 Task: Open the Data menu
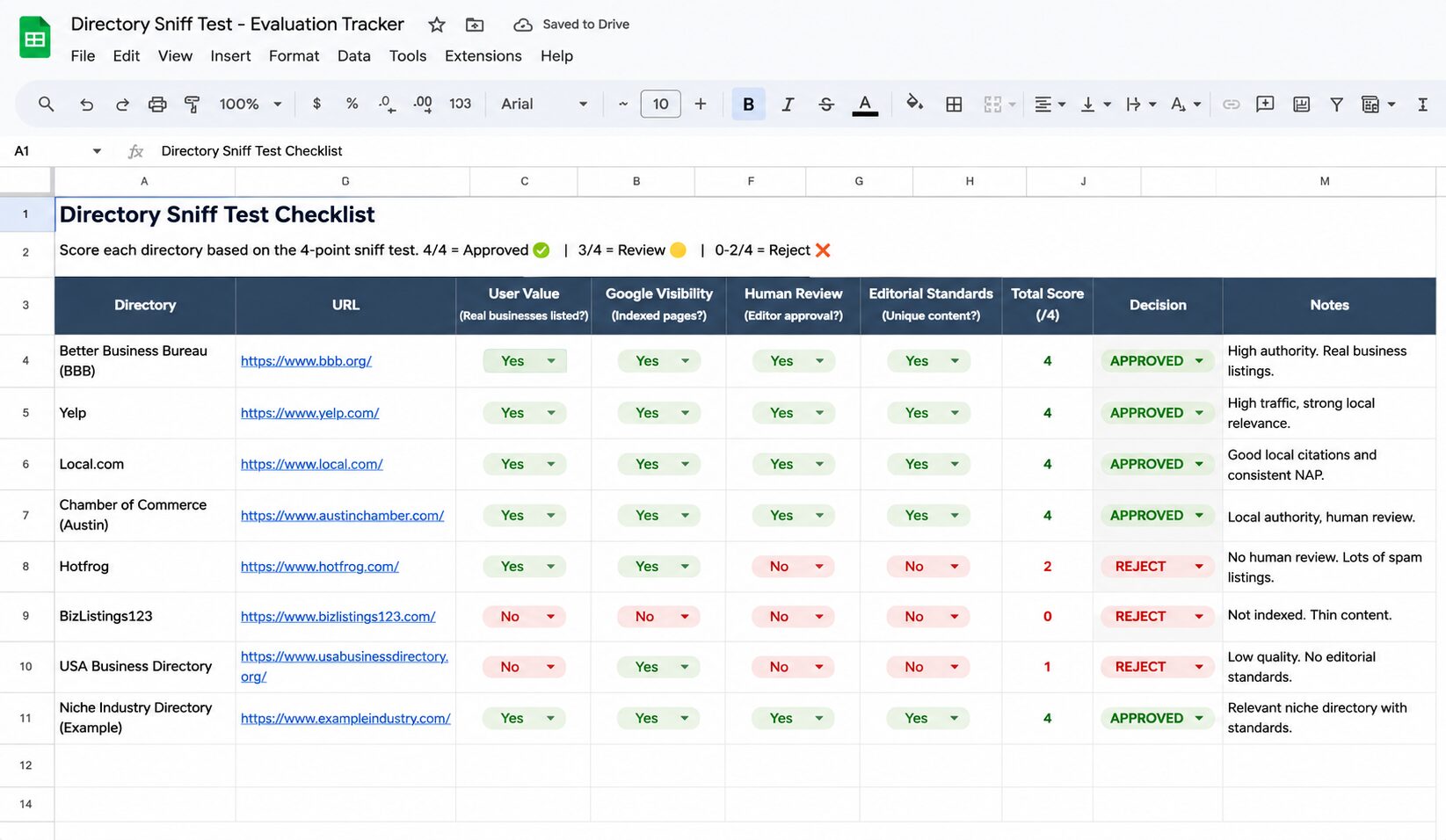point(353,55)
